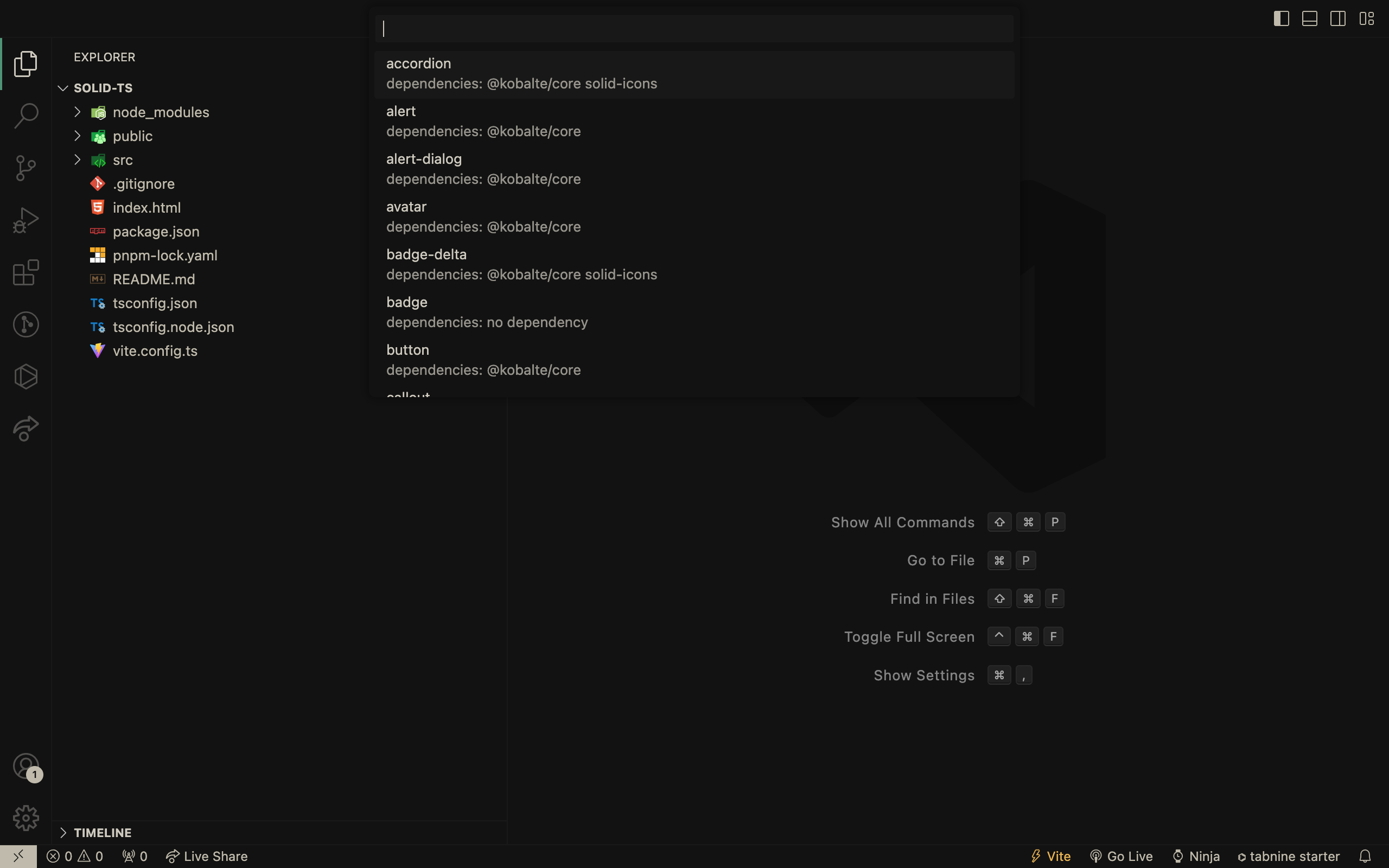Open the Search view in activity bar

click(26, 116)
